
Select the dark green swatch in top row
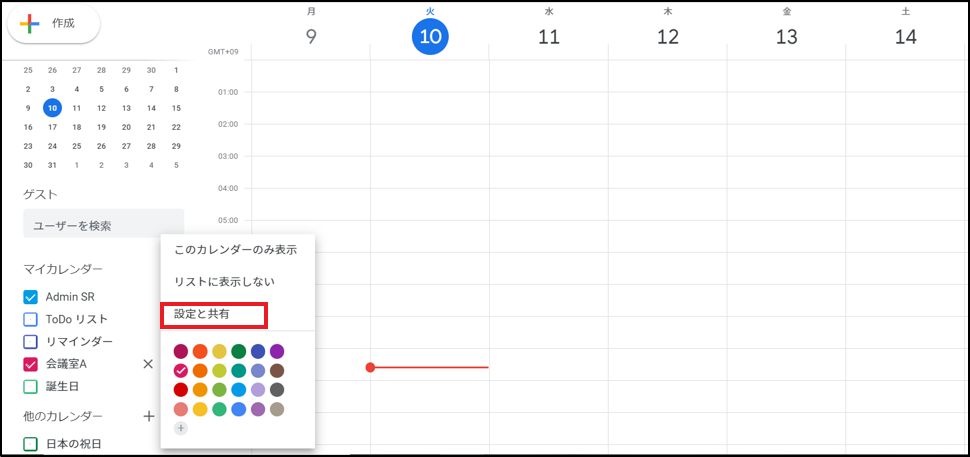click(x=238, y=351)
